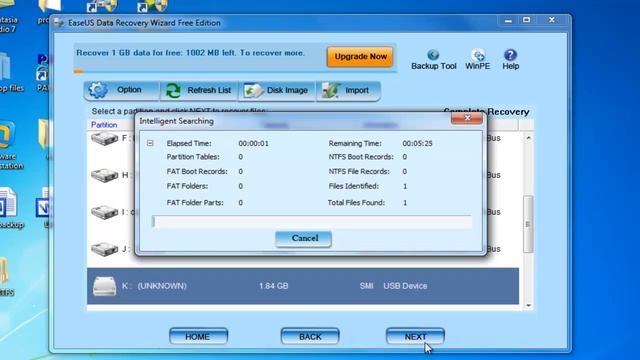This screenshot has height=360, width=640.
Task: Open Disk Image tool
Action: coord(277,90)
